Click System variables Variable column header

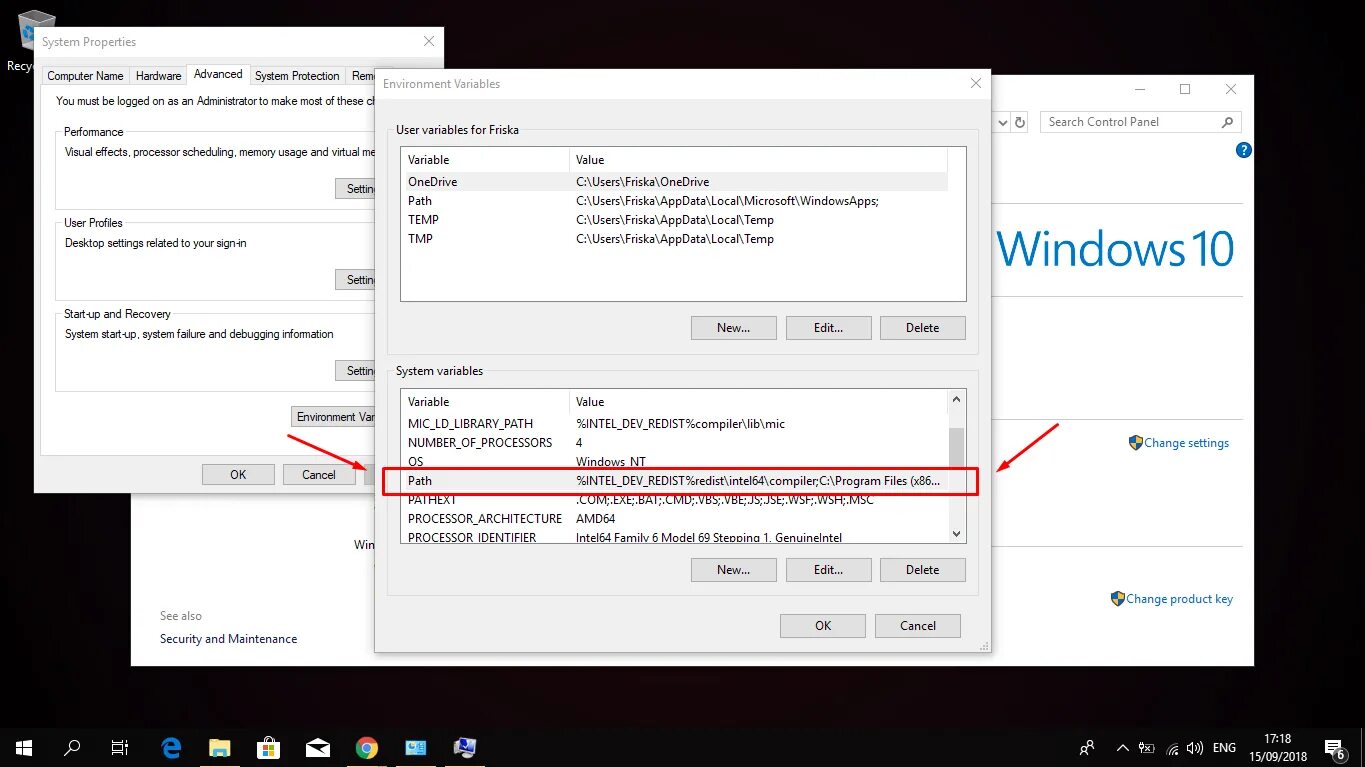point(485,402)
